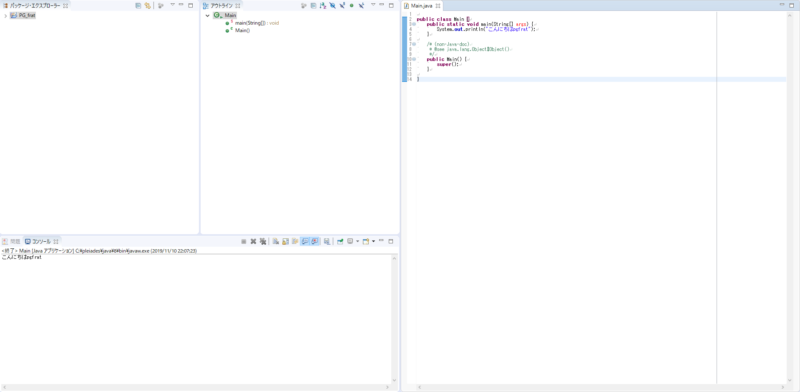Toggle Hide Local Types in Outline
800x392 pixels.
click(x=361, y=6)
